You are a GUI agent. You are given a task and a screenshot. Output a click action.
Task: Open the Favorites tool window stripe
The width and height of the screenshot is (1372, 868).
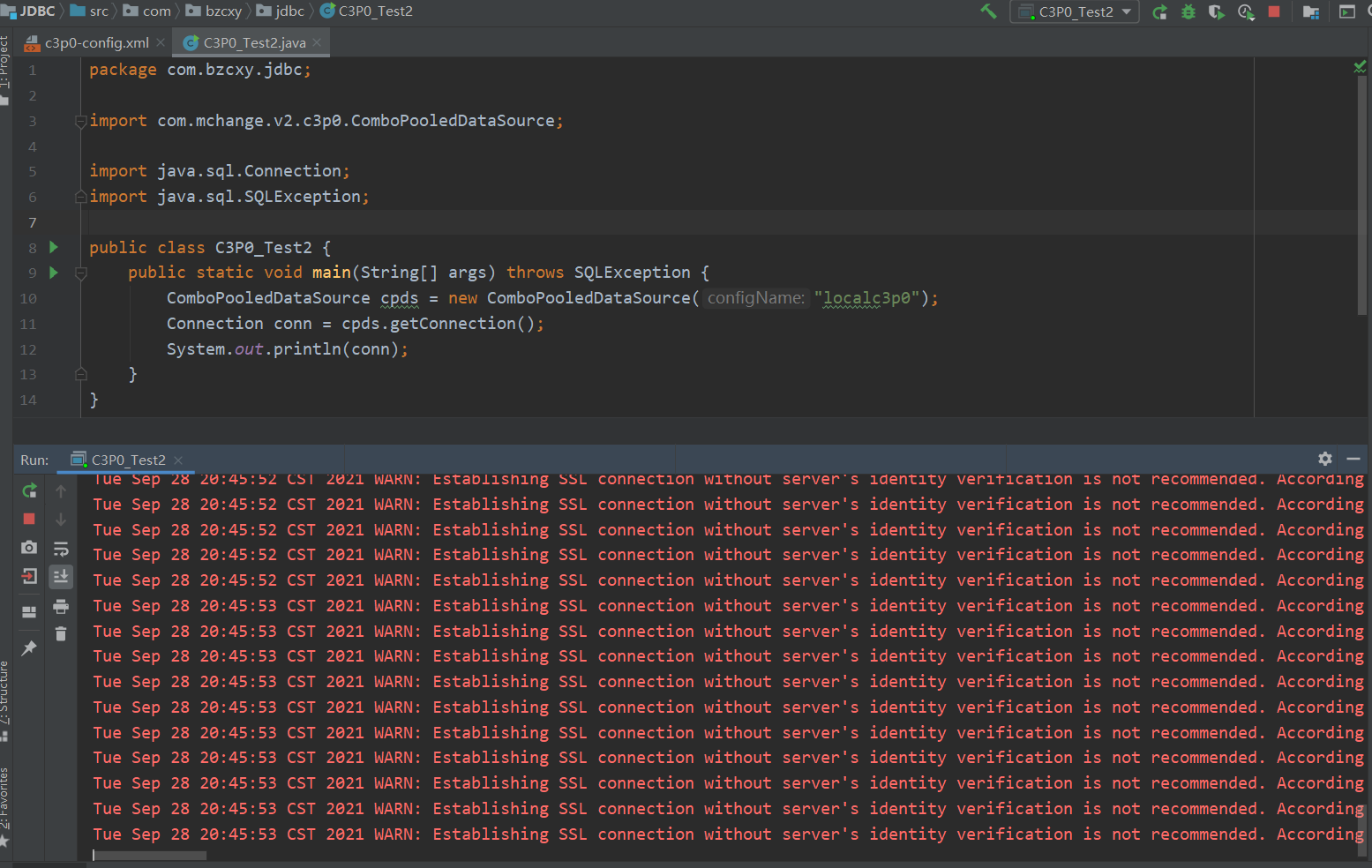point(4,806)
